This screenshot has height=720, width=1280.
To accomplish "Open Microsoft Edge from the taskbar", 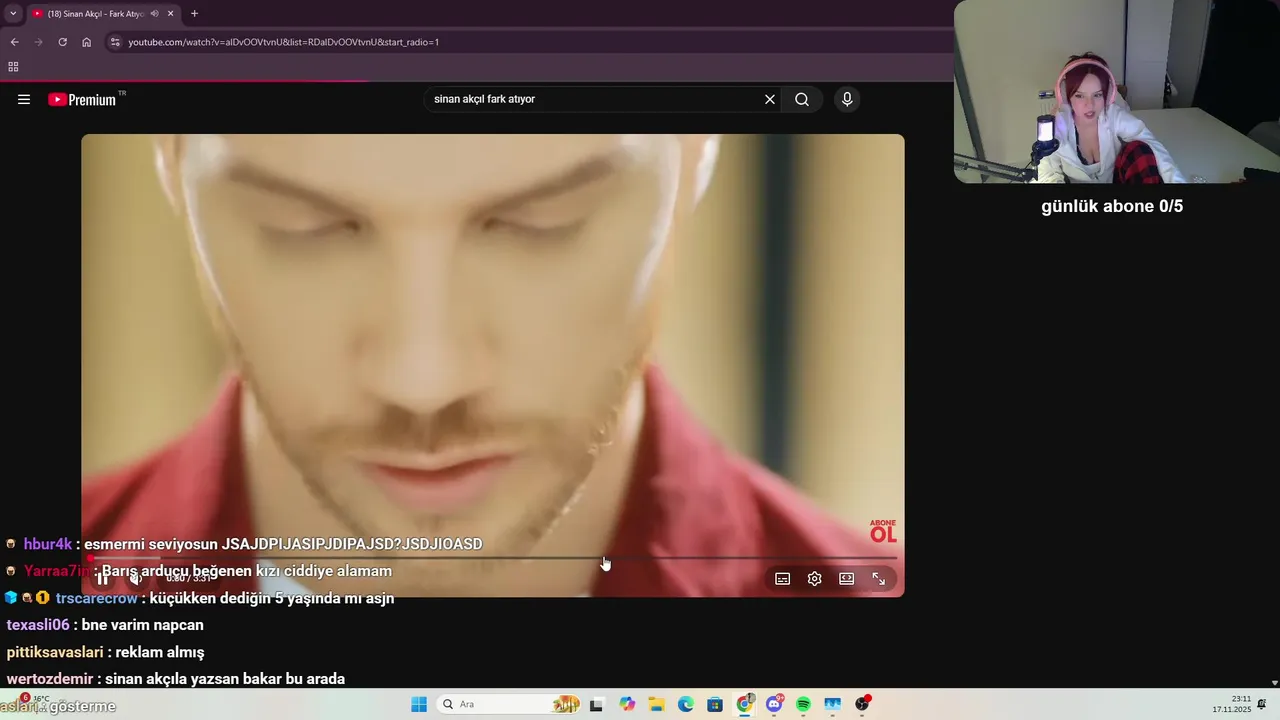I will click(x=686, y=704).
